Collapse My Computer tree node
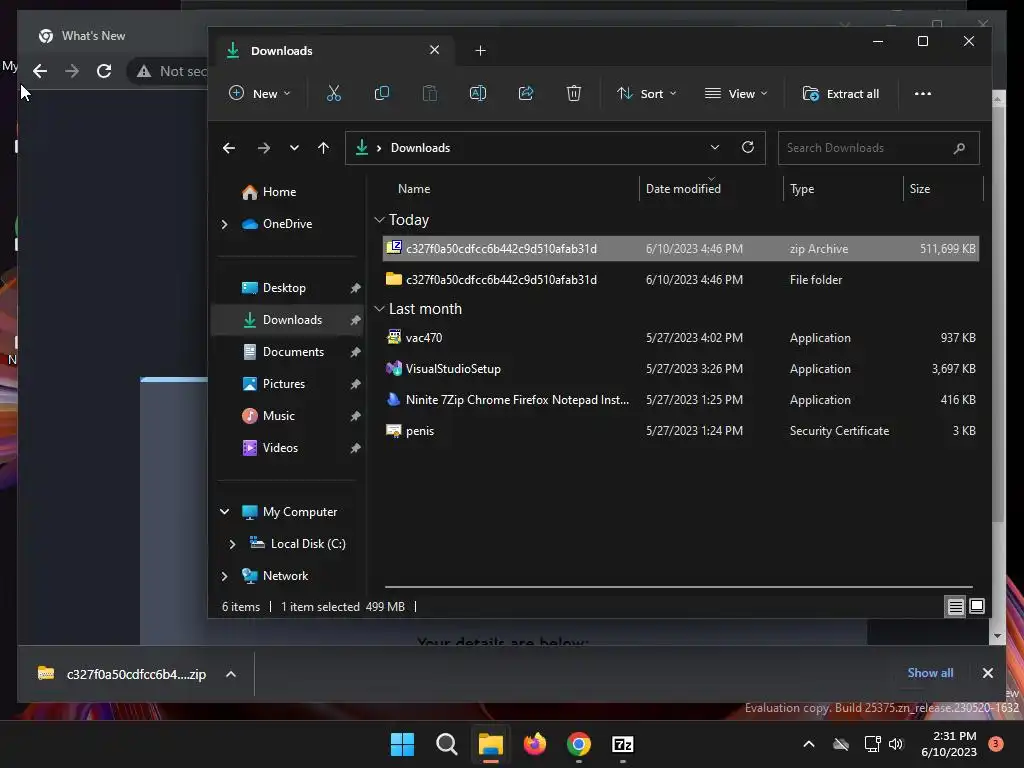 coord(225,512)
